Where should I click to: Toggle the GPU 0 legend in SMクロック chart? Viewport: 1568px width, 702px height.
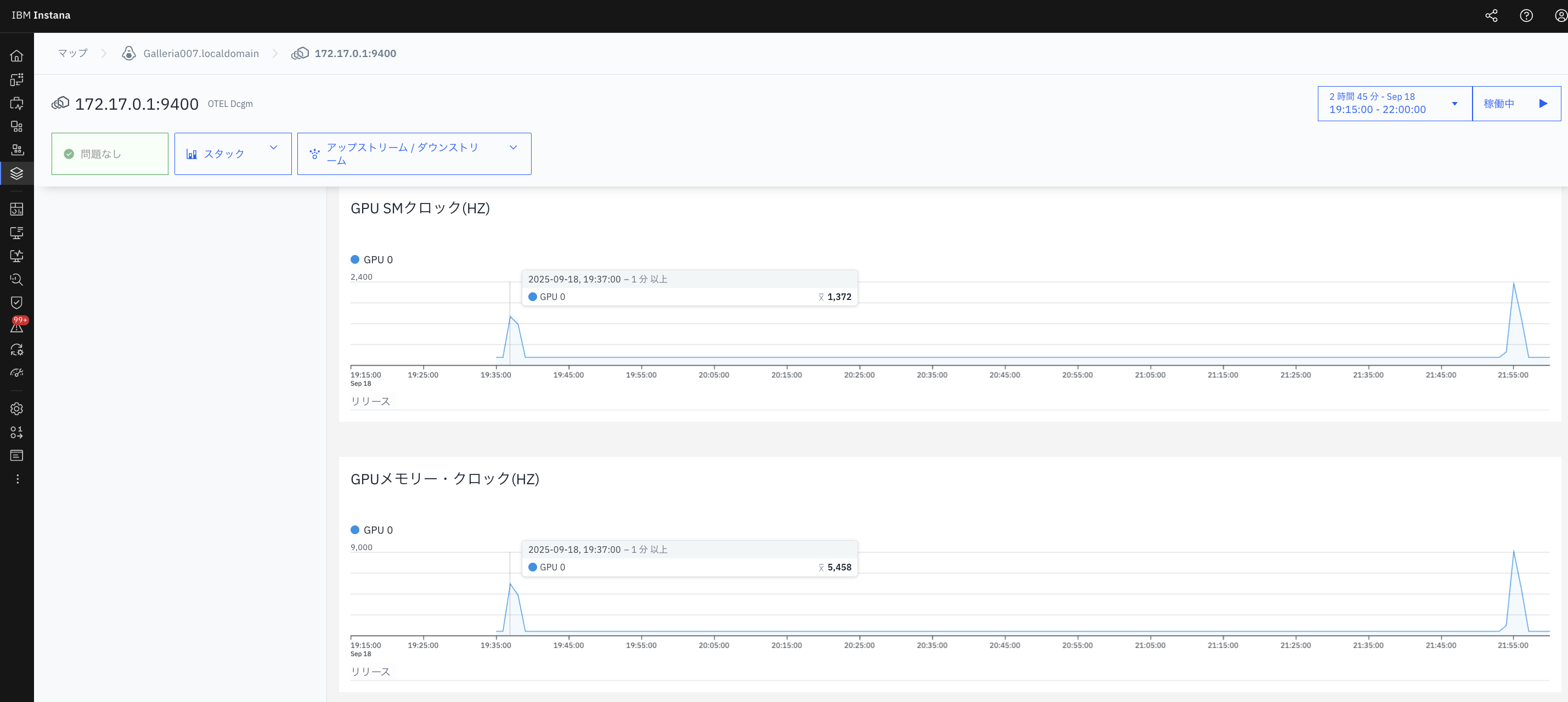point(372,259)
